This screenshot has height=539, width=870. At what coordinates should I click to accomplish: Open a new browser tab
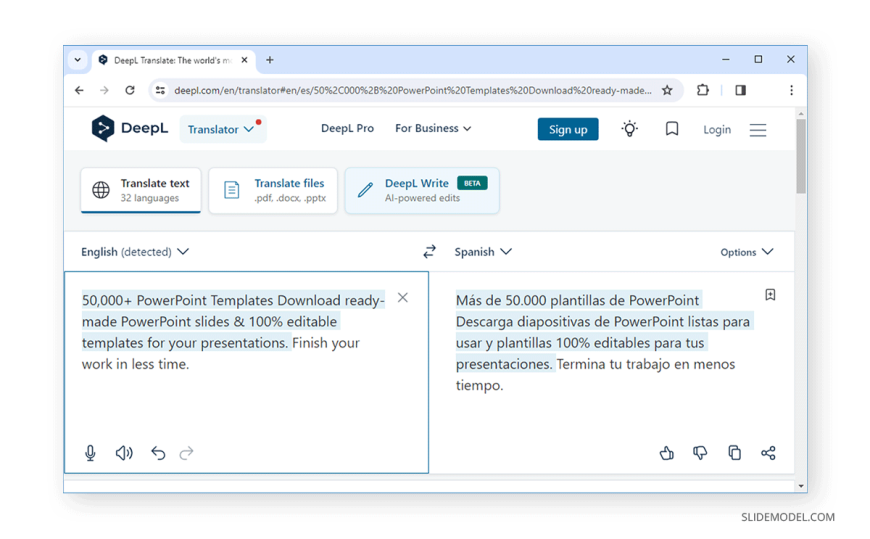pyautogui.click(x=270, y=60)
